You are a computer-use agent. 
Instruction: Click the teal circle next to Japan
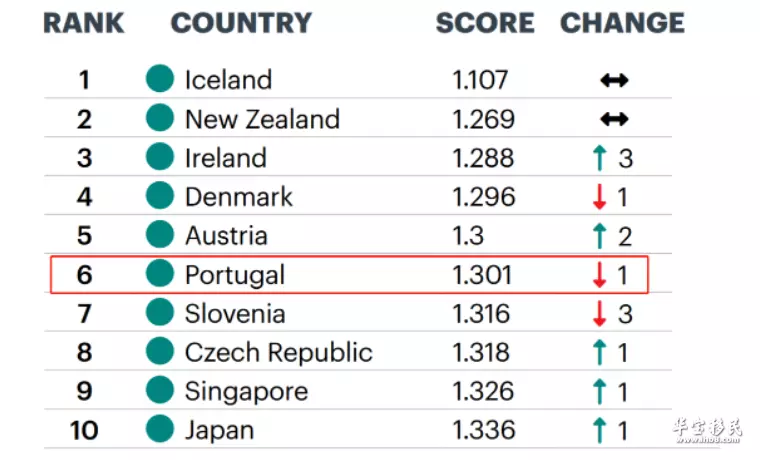point(160,428)
